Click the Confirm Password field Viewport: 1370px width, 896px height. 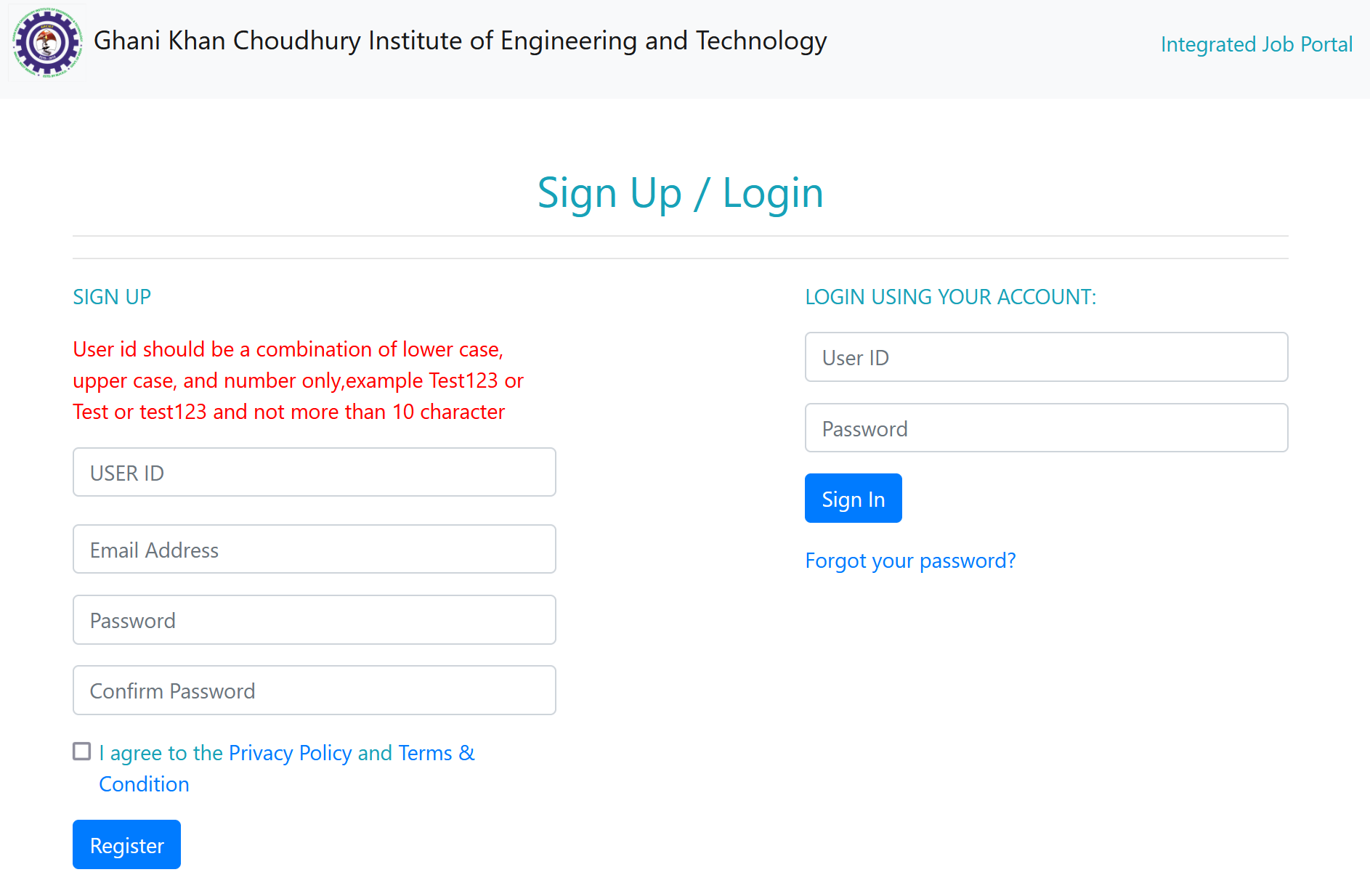pyautogui.click(x=314, y=691)
